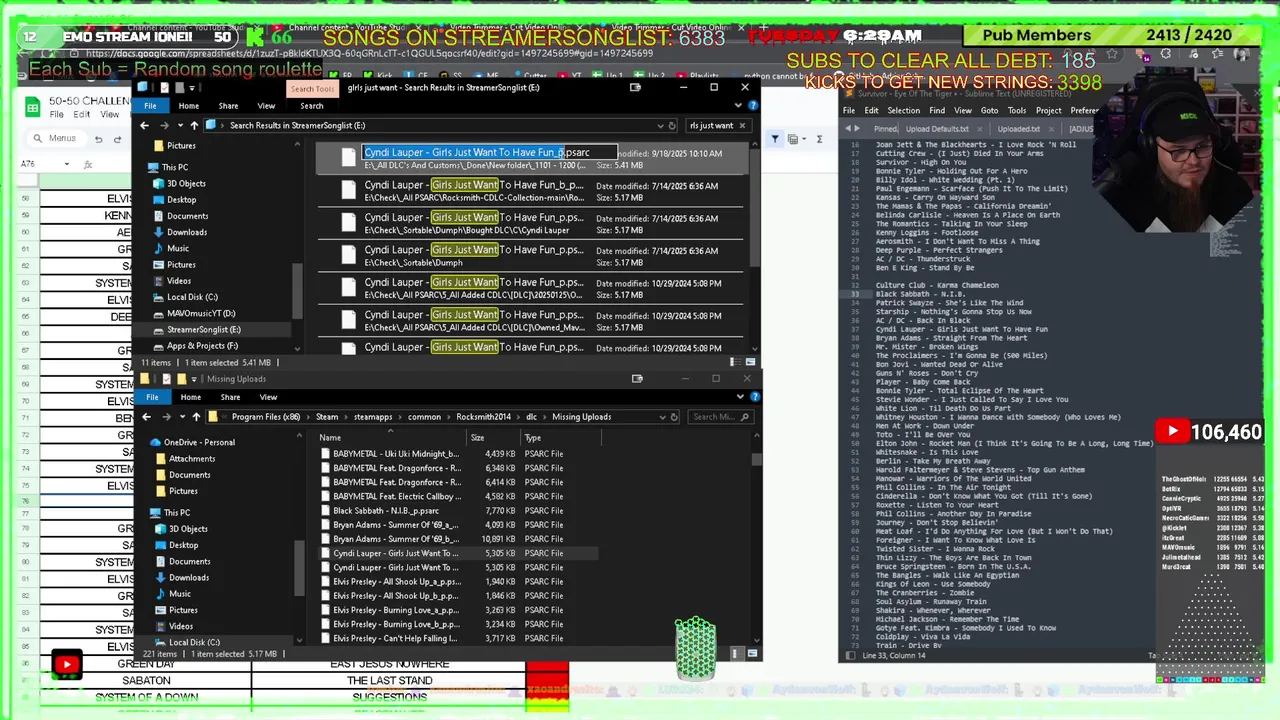
Task: Click steamapps in the breadcrumb path
Action: click(x=373, y=416)
